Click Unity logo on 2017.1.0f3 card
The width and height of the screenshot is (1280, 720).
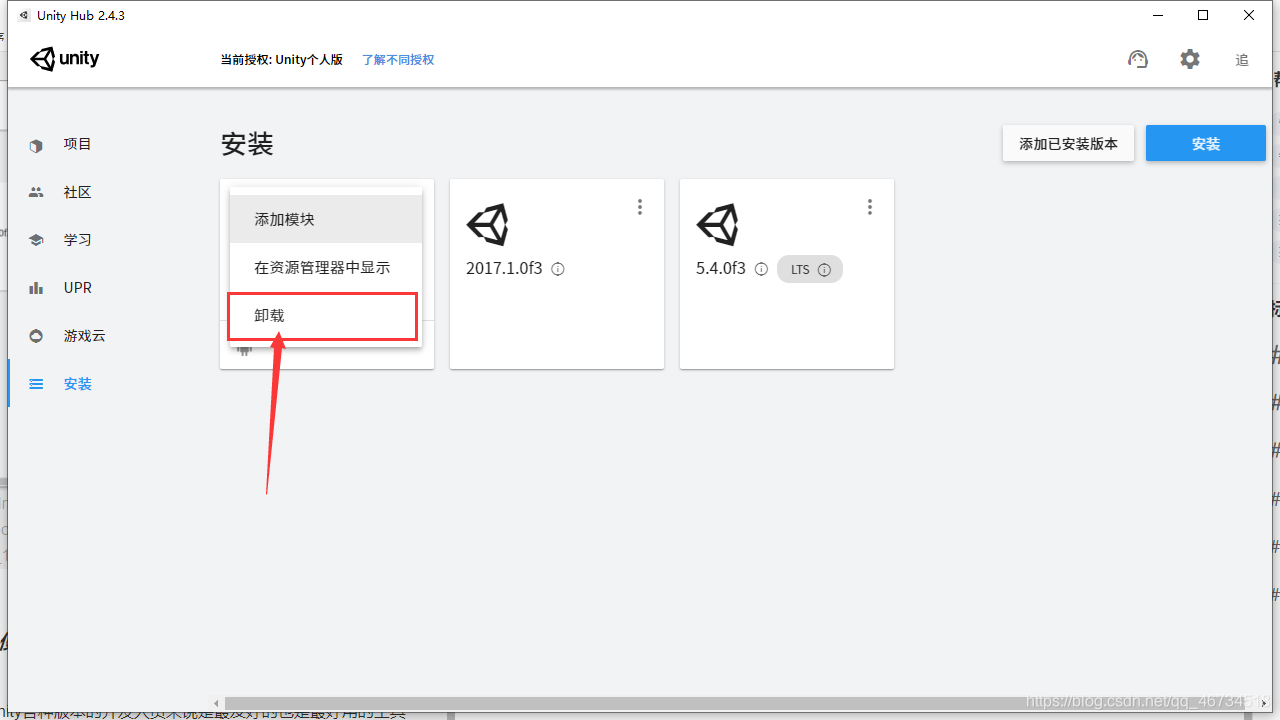coord(487,225)
